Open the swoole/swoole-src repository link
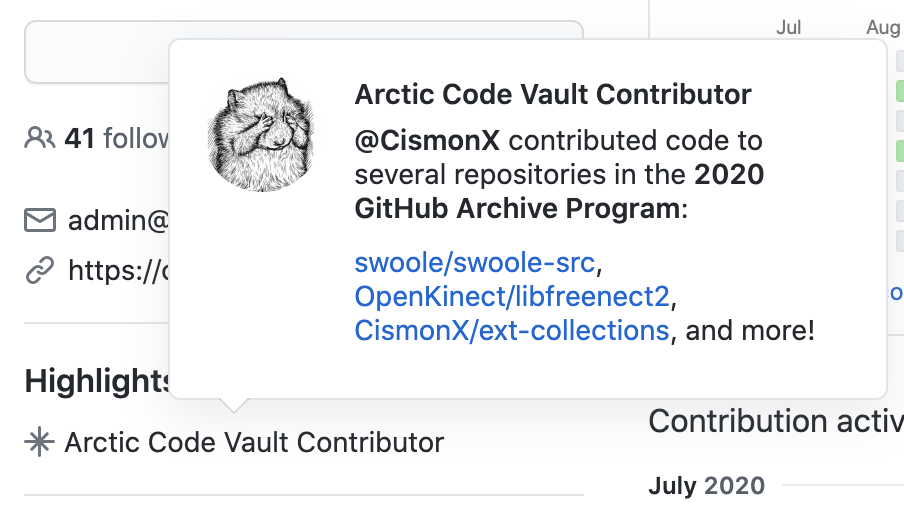 [x=475, y=264]
